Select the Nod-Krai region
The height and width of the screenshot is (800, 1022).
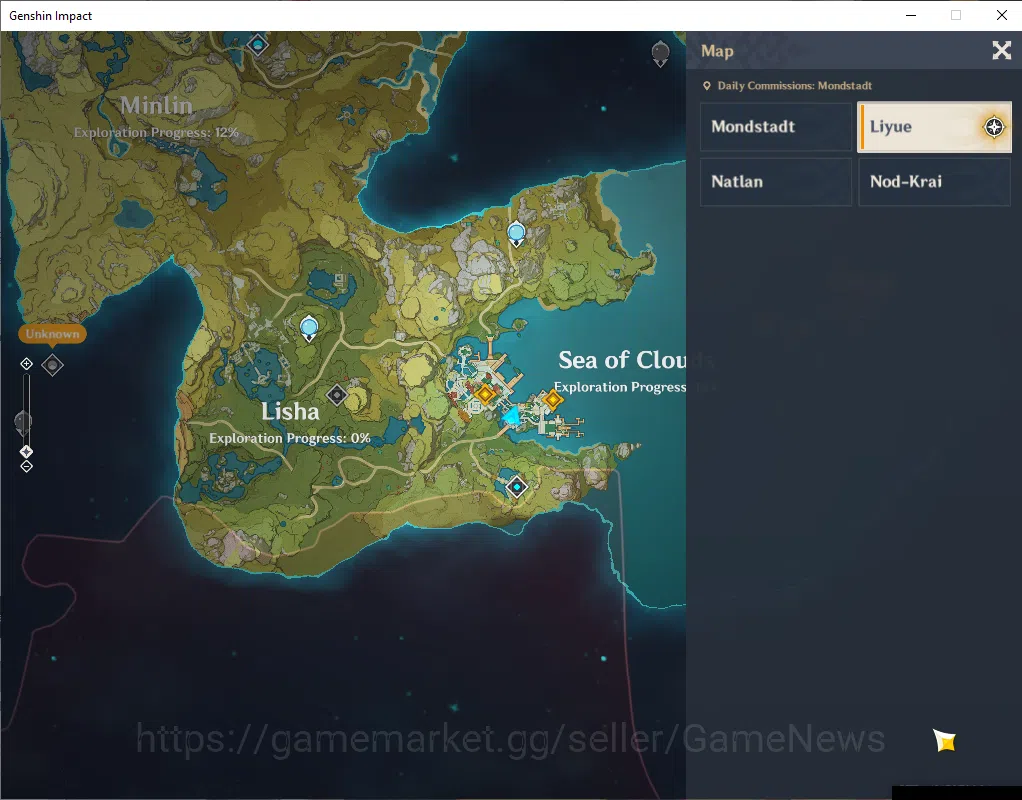click(x=934, y=181)
